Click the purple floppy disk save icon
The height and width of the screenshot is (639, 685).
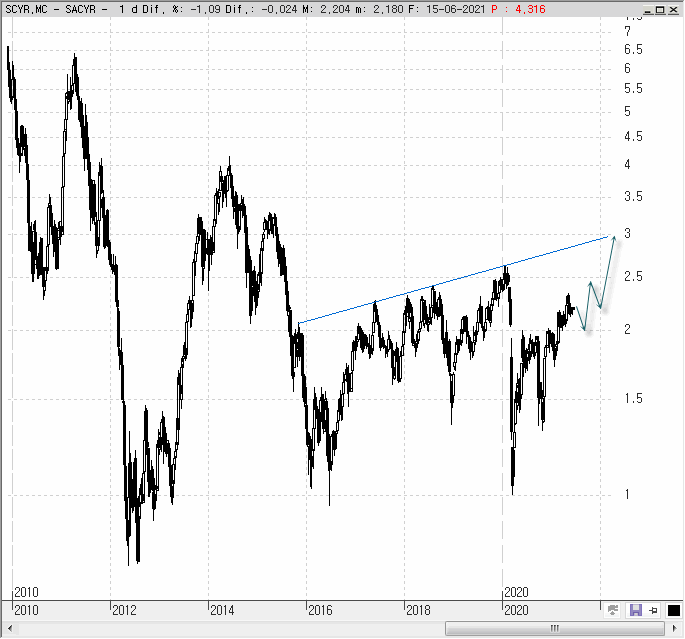pyautogui.click(x=635, y=610)
